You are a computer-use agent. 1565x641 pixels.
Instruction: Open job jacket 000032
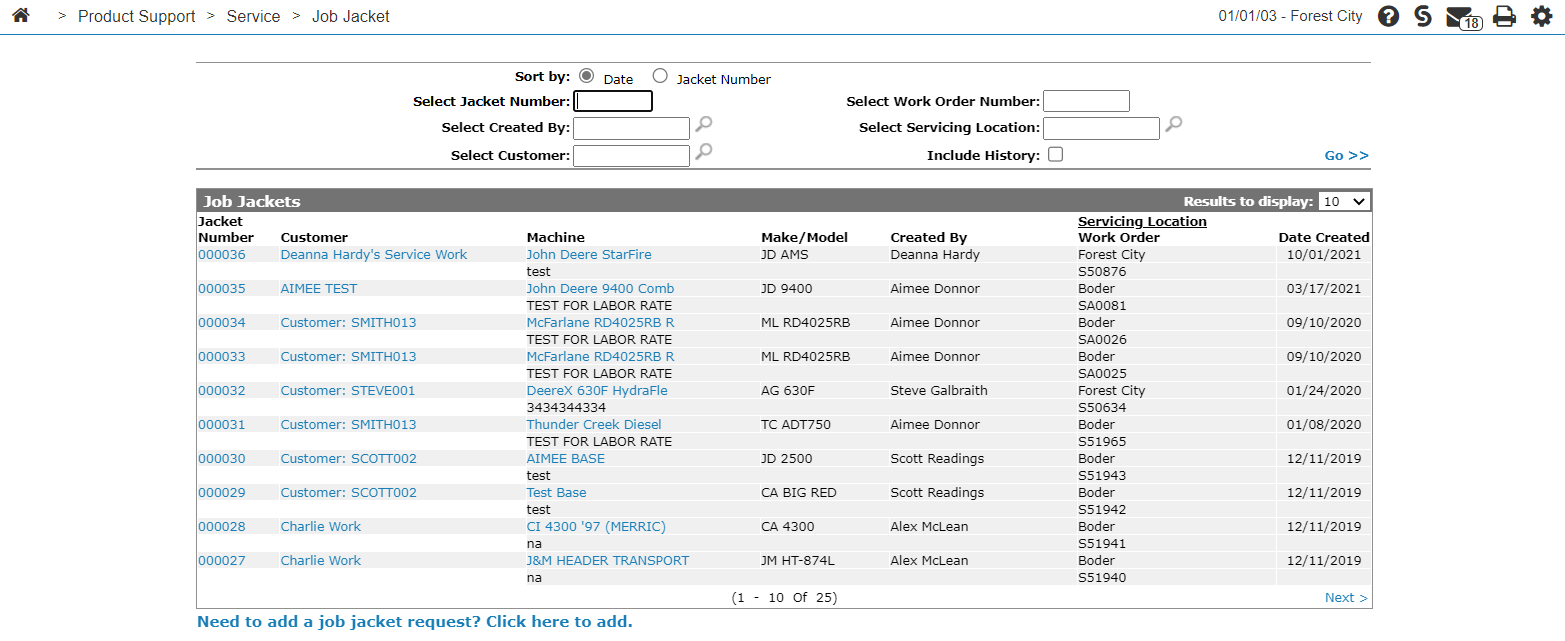pyautogui.click(x=221, y=391)
